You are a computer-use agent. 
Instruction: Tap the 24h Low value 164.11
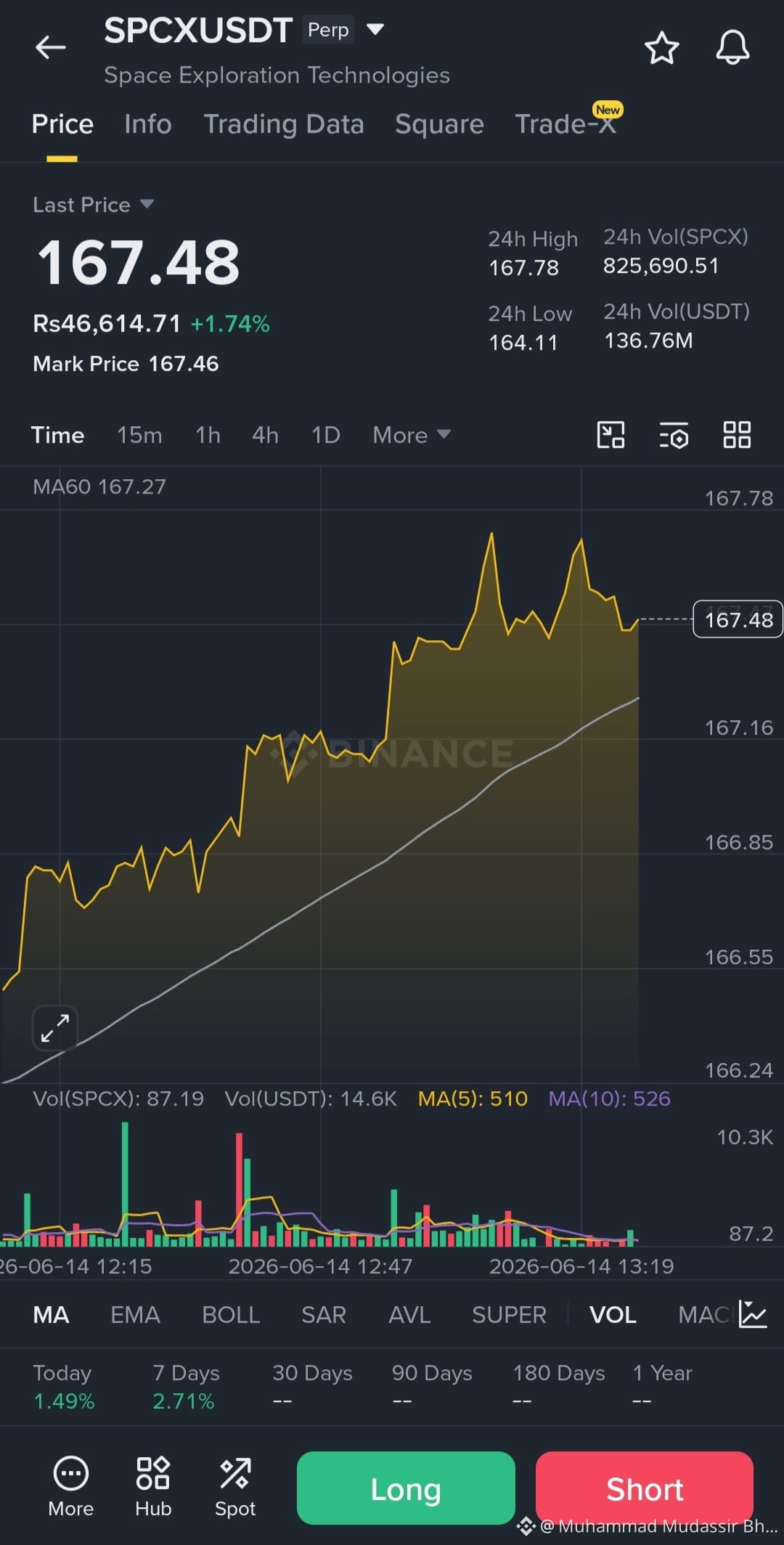pos(523,343)
